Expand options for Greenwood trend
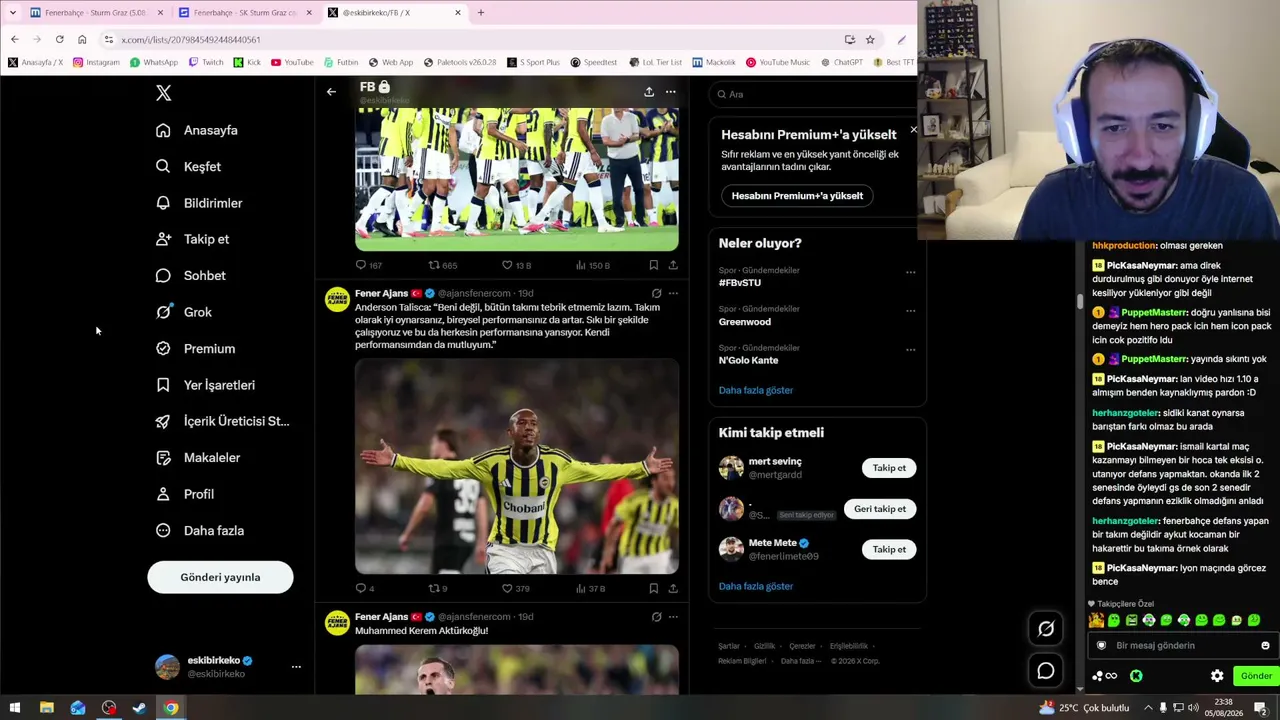Image resolution: width=1280 pixels, height=720 pixels. (910, 311)
